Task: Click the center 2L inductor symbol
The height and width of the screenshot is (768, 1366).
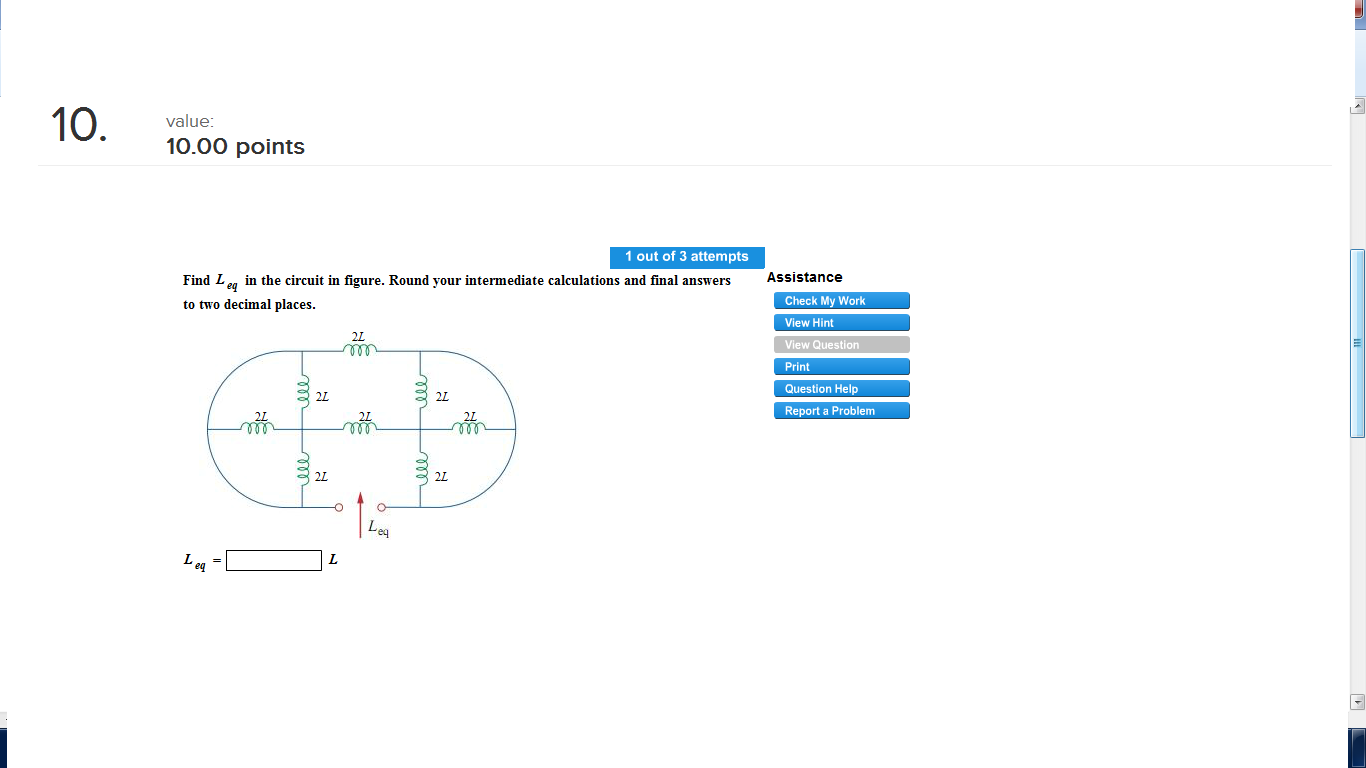Action: 360,427
